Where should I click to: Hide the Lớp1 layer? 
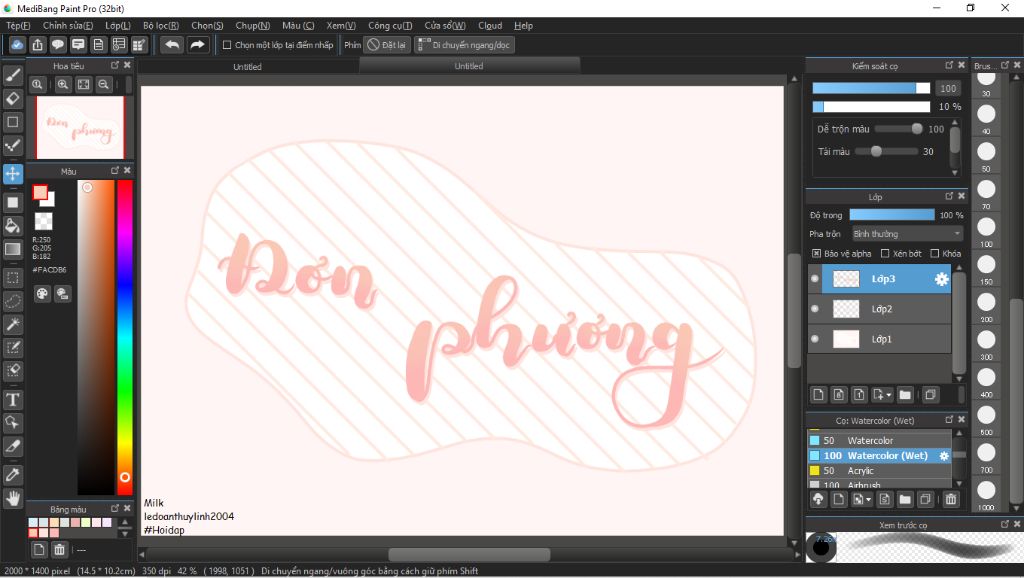[814, 339]
